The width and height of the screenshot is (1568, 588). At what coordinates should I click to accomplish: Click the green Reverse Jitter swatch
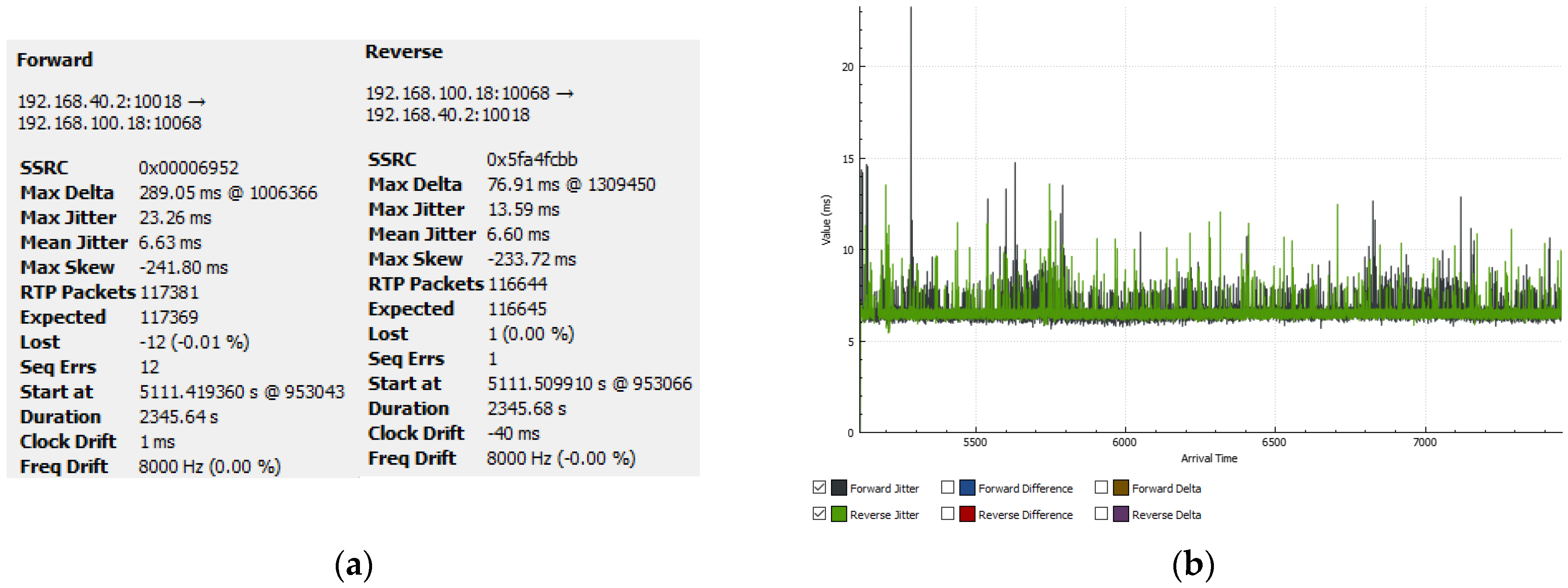point(839,514)
